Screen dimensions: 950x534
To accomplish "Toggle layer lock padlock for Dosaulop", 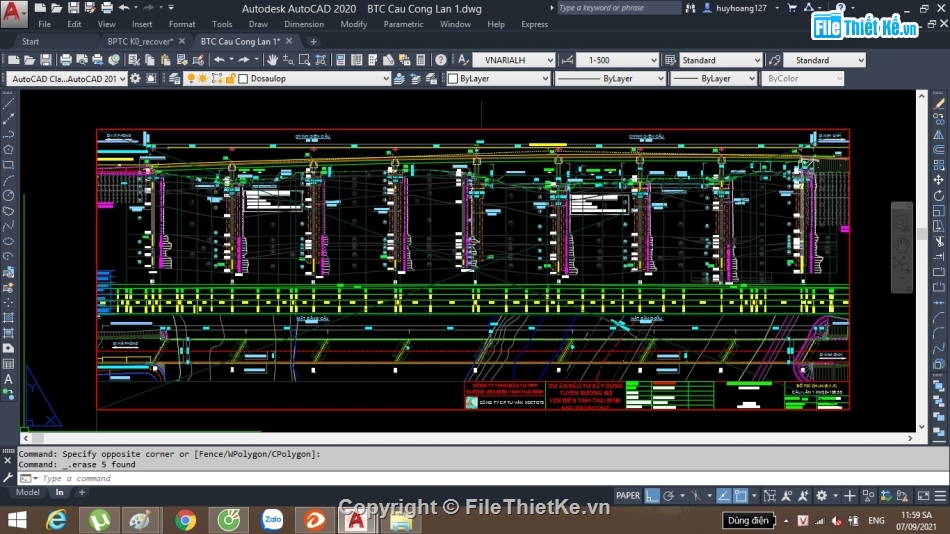I will click(230, 79).
